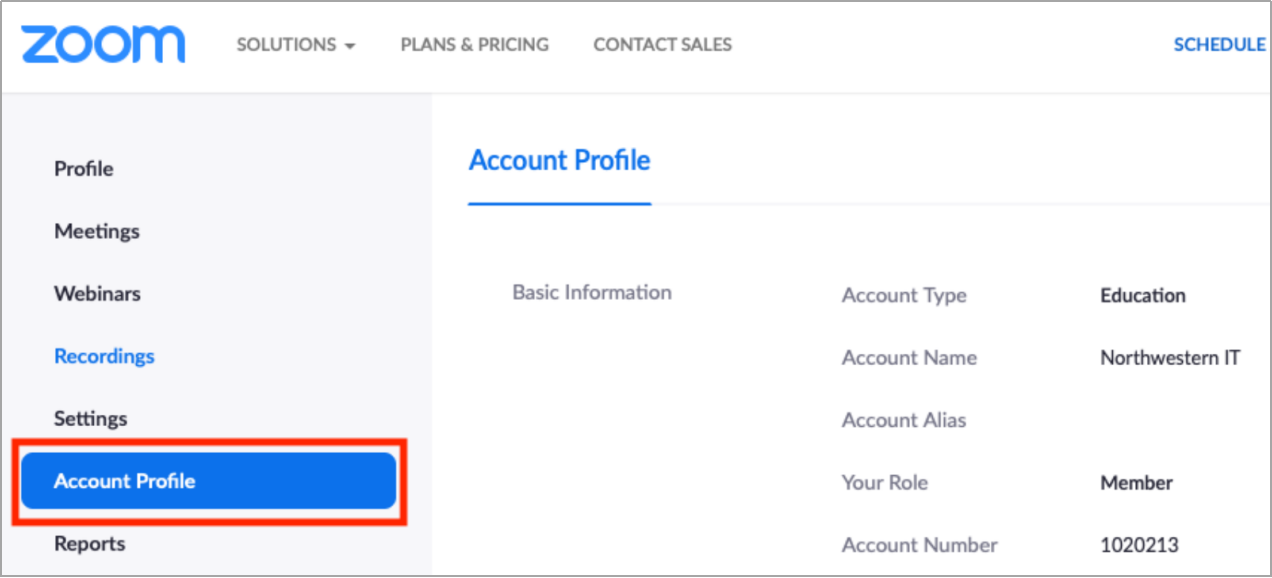1272x578 pixels.
Task: Click the Education account type value
Action: (1142, 296)
